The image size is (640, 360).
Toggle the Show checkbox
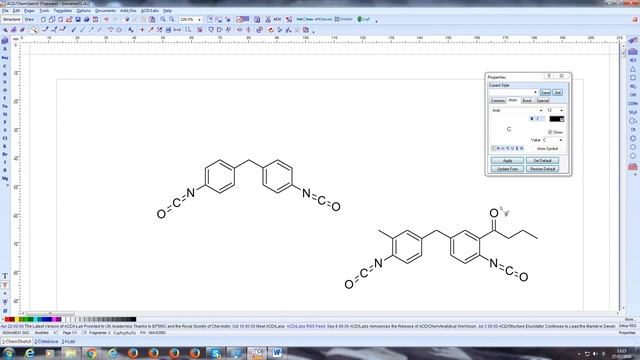click(550, 132)
